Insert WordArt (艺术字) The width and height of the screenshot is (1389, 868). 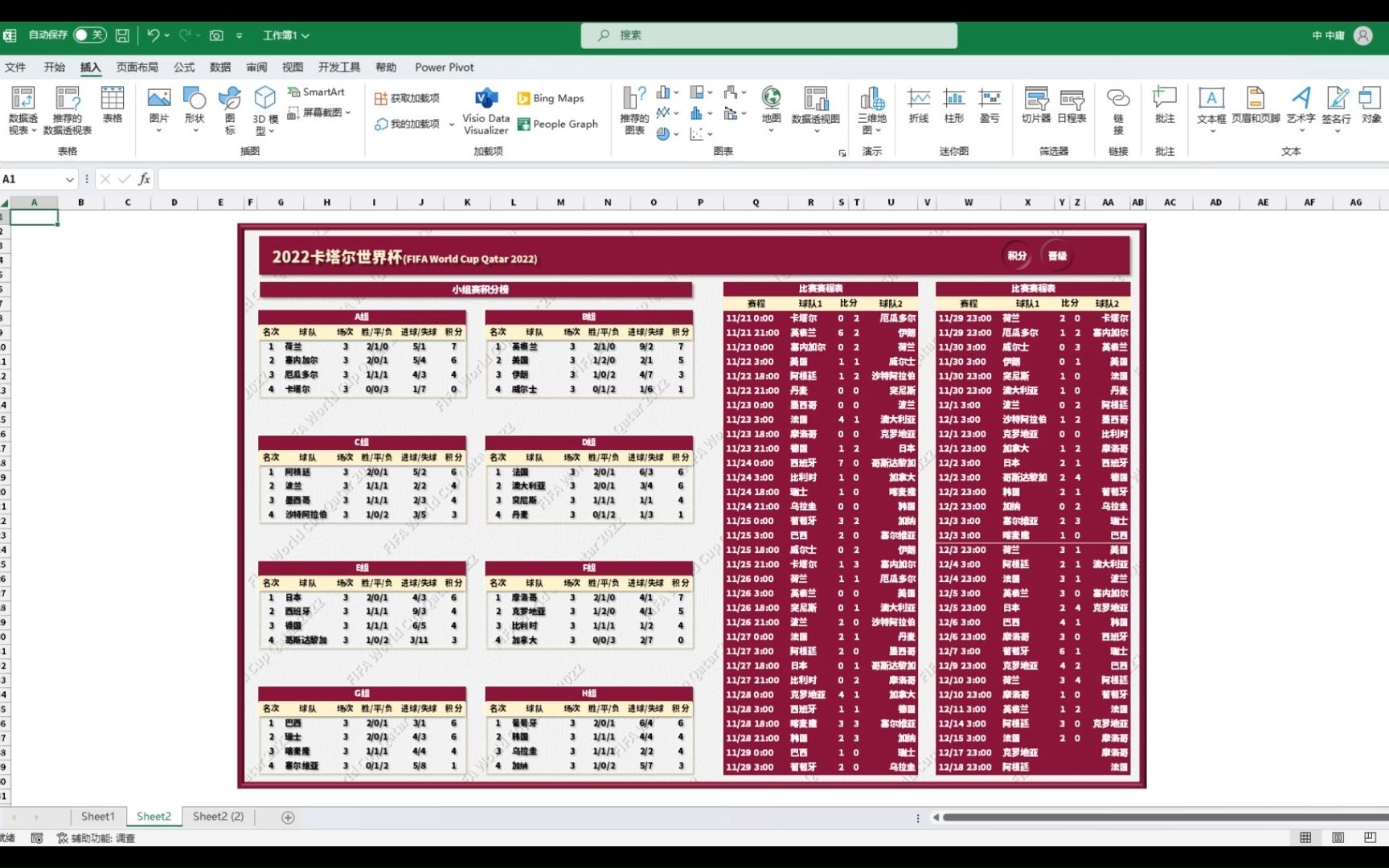point(1301,110)
